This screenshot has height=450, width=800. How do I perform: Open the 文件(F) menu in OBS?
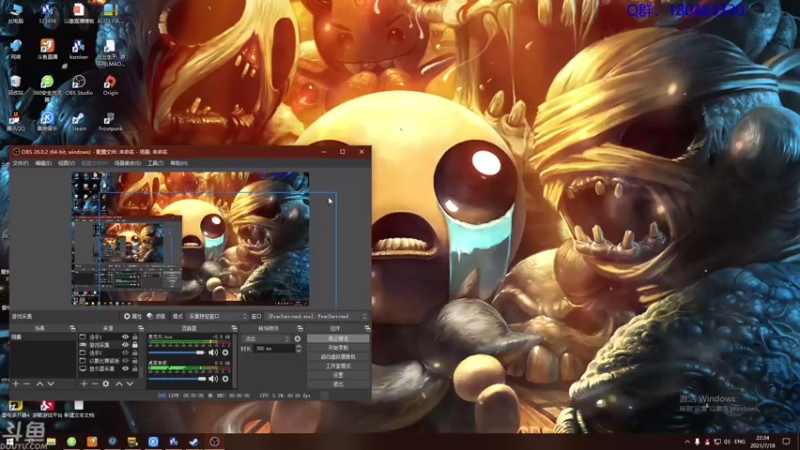click(20, 163)
